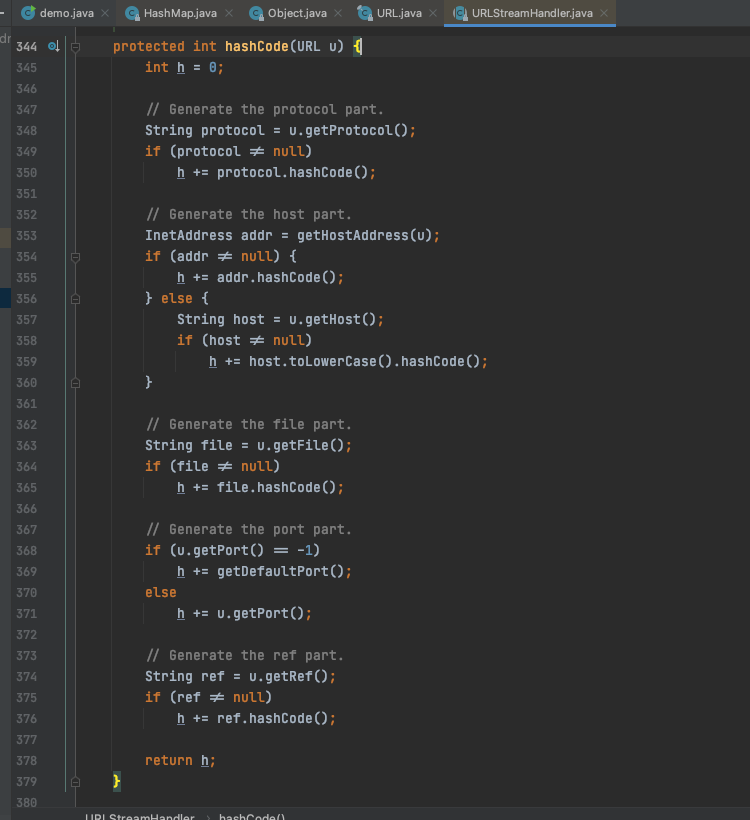Click the URLStreamHandler.java class icon

pos(460,13)
